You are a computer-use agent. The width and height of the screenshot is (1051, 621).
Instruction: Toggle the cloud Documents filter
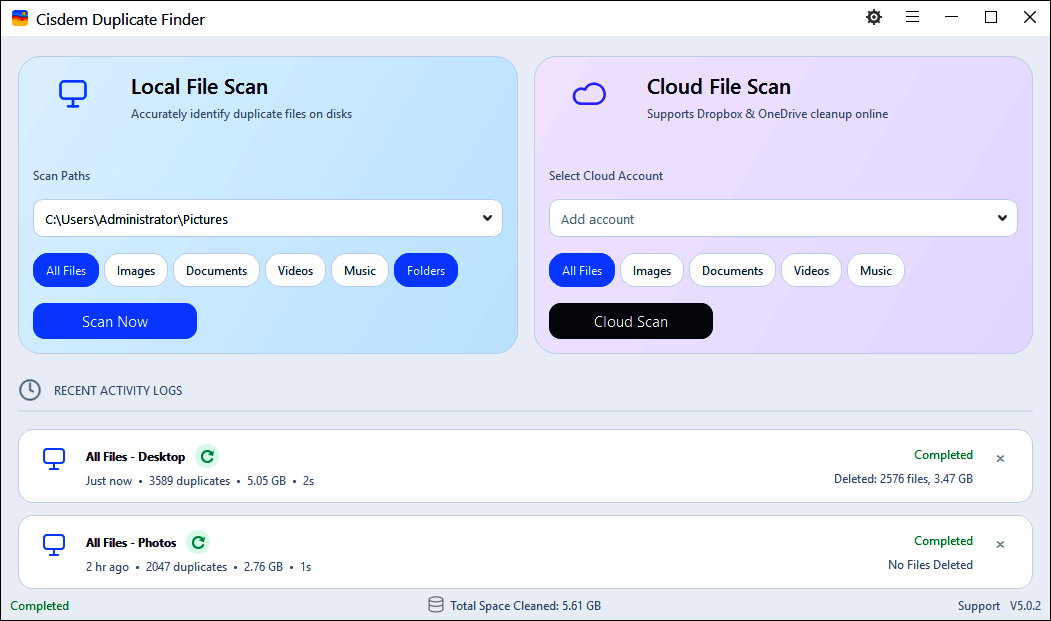(733, 270)
